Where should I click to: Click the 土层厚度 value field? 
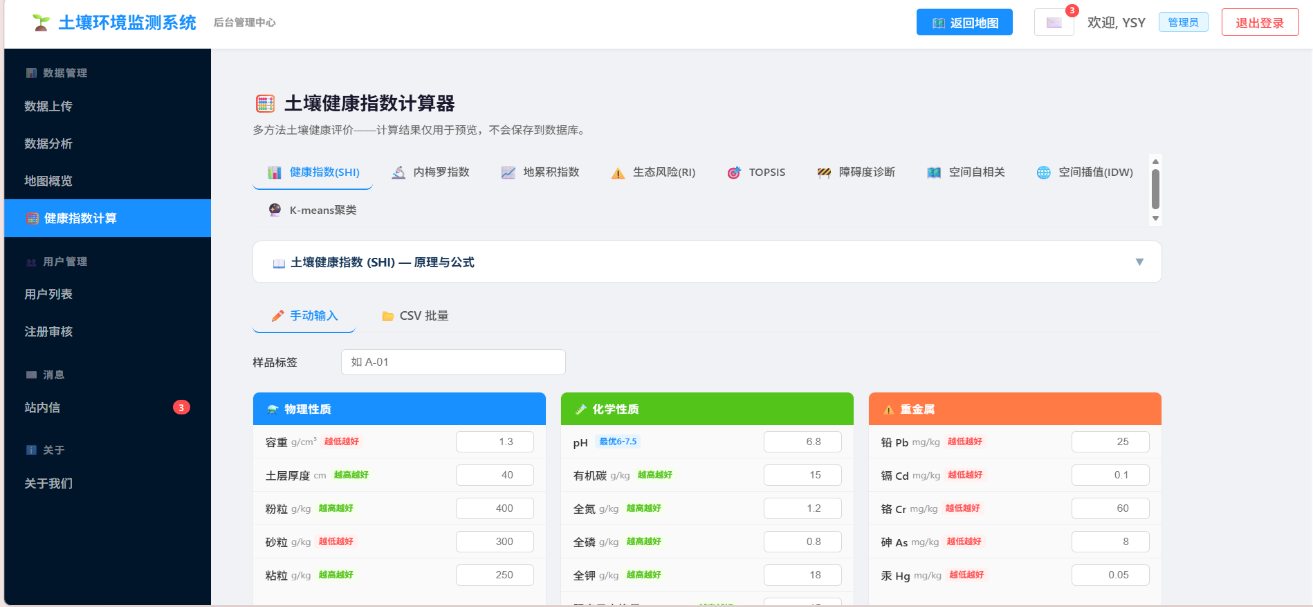click(495, 475)
